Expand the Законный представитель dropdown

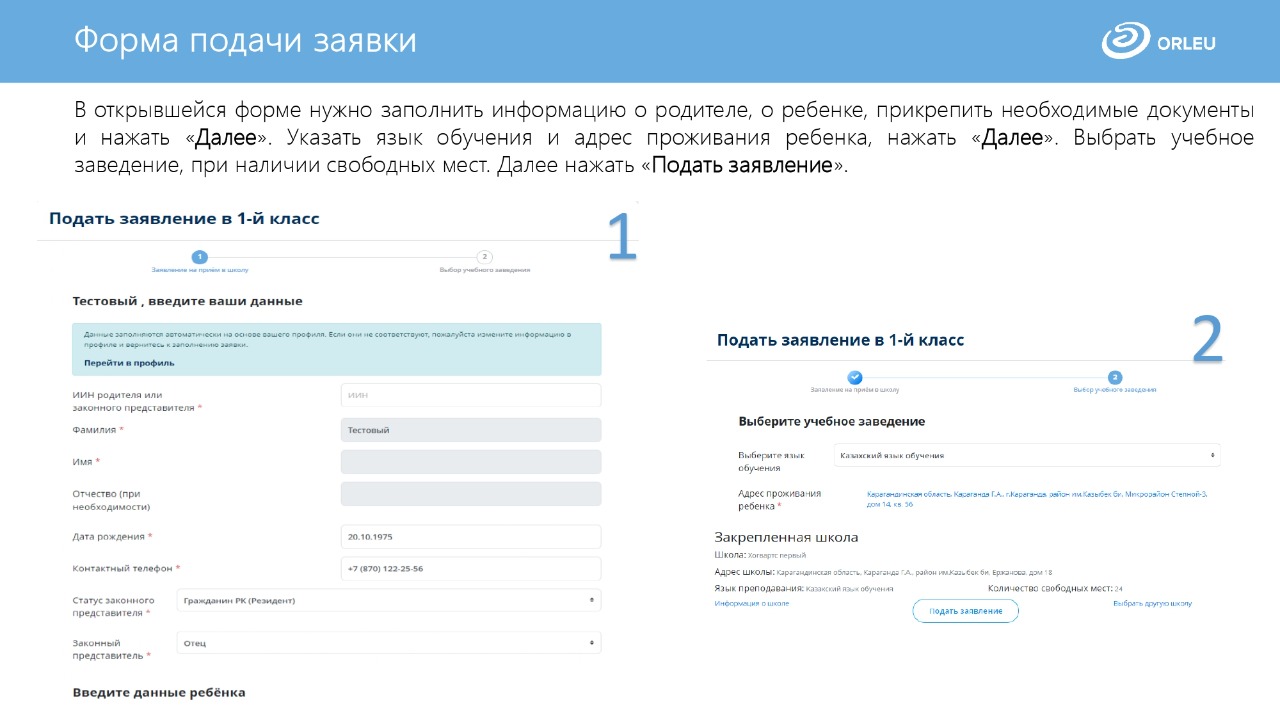click(388, 643)
